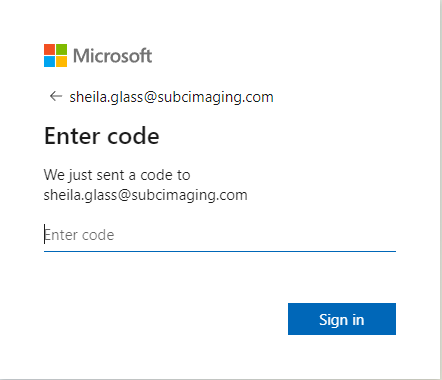Click the blue underline of the code field

220,251
